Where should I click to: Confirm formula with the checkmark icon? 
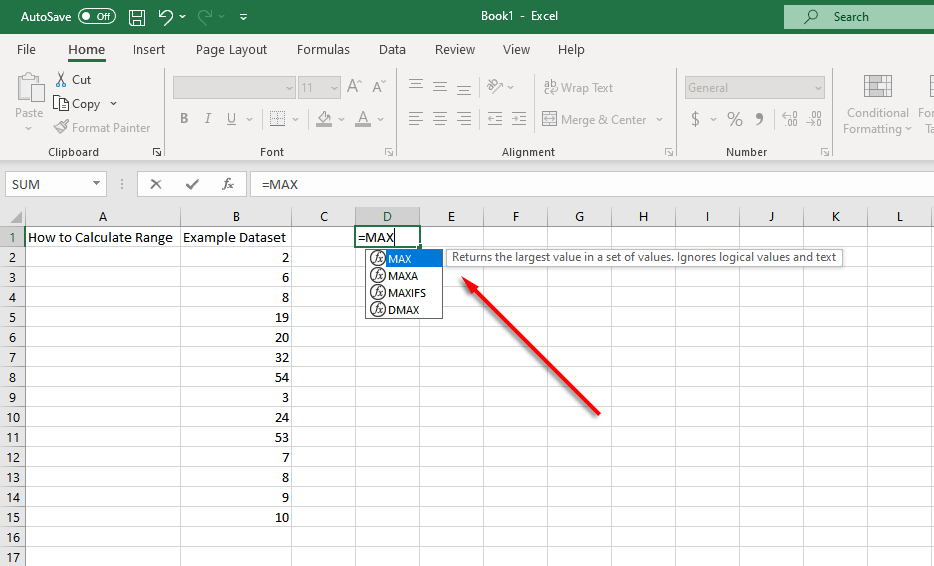click(192, 184)
